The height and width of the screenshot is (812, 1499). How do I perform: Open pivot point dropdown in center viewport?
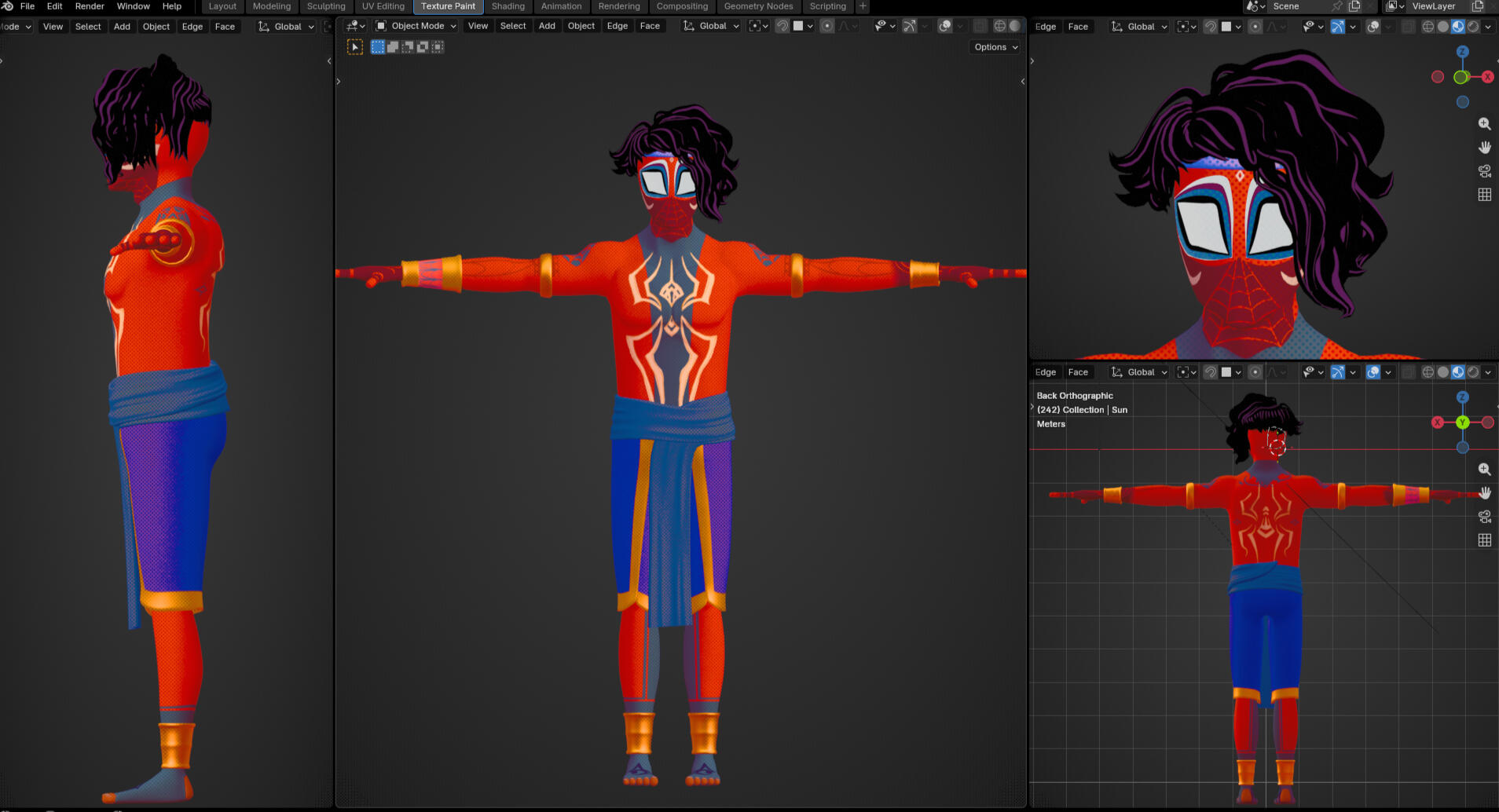(758, 26)
